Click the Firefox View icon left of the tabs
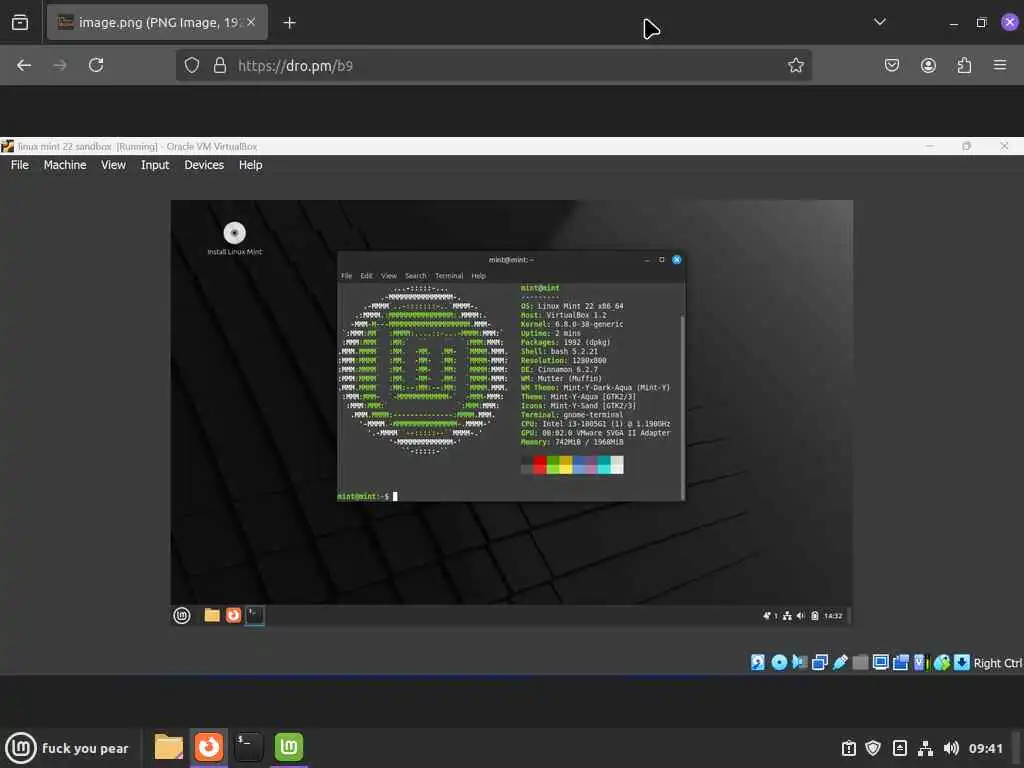 point(20,22)
